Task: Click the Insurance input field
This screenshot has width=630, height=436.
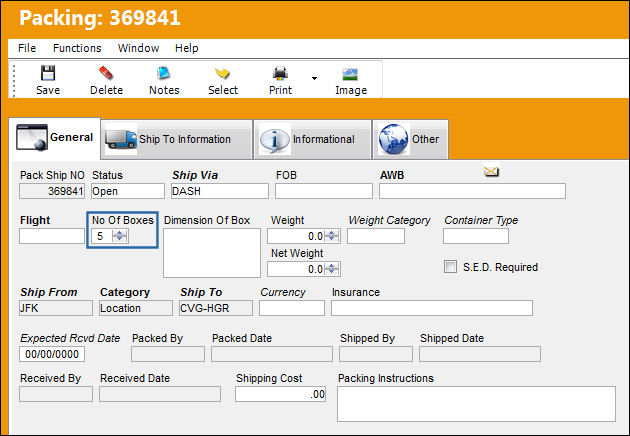Action: pyautogui.click(x=432, y=308)
